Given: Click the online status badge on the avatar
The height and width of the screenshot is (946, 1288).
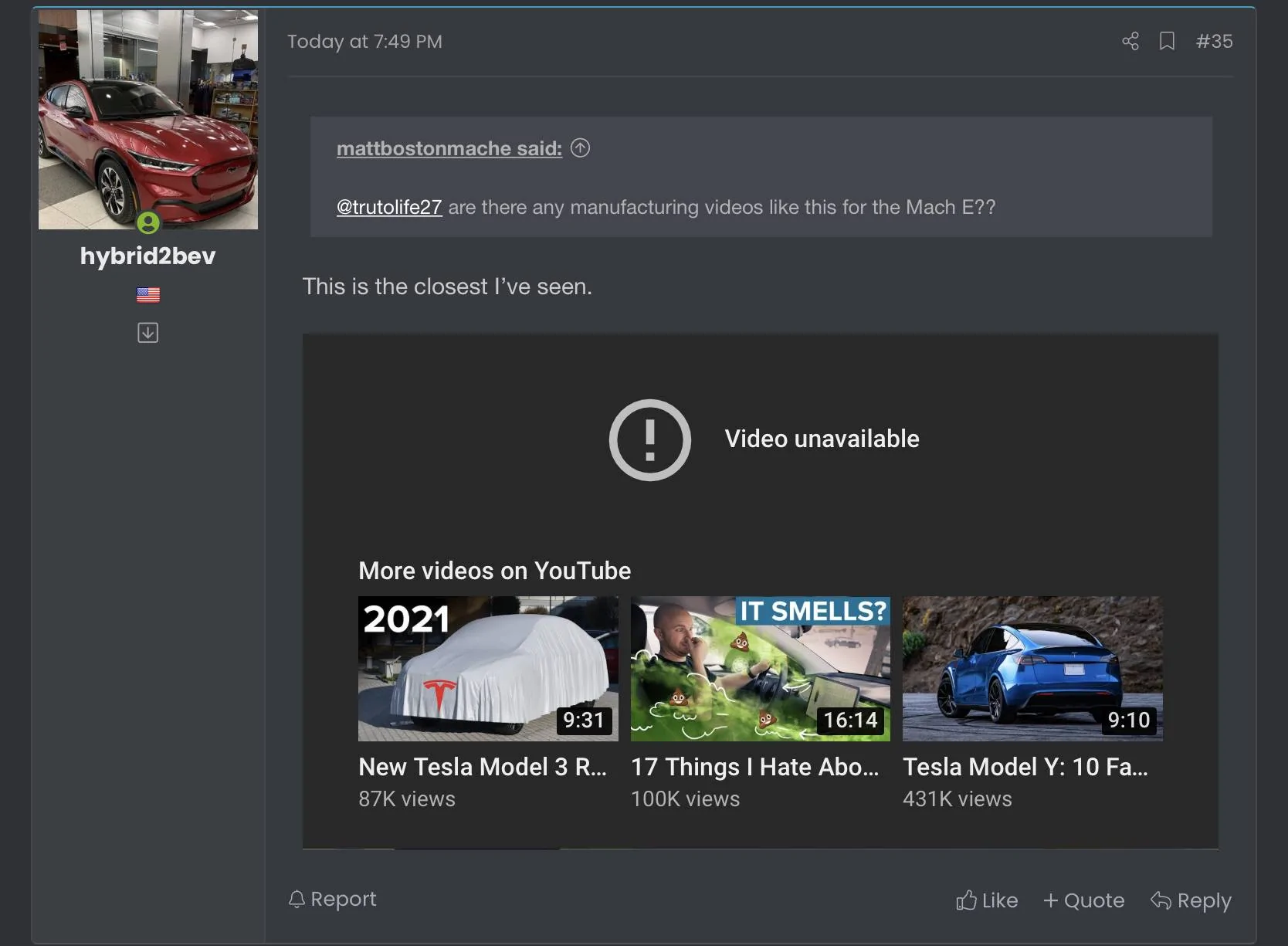Looking at the screenshot, I should coord(148,222).
